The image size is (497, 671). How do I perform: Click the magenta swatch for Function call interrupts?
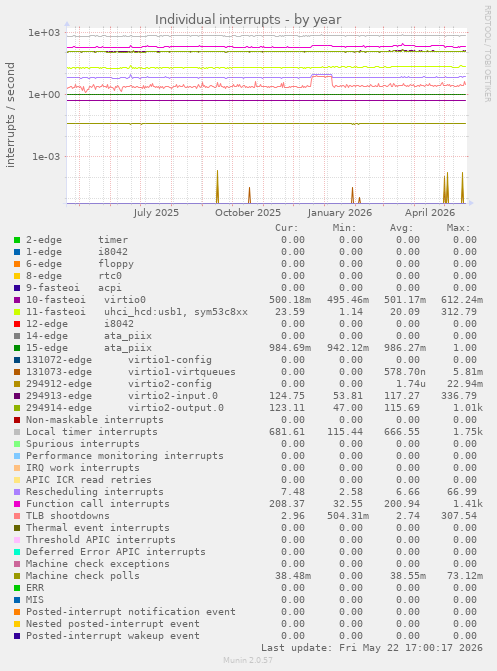point(17,504)
